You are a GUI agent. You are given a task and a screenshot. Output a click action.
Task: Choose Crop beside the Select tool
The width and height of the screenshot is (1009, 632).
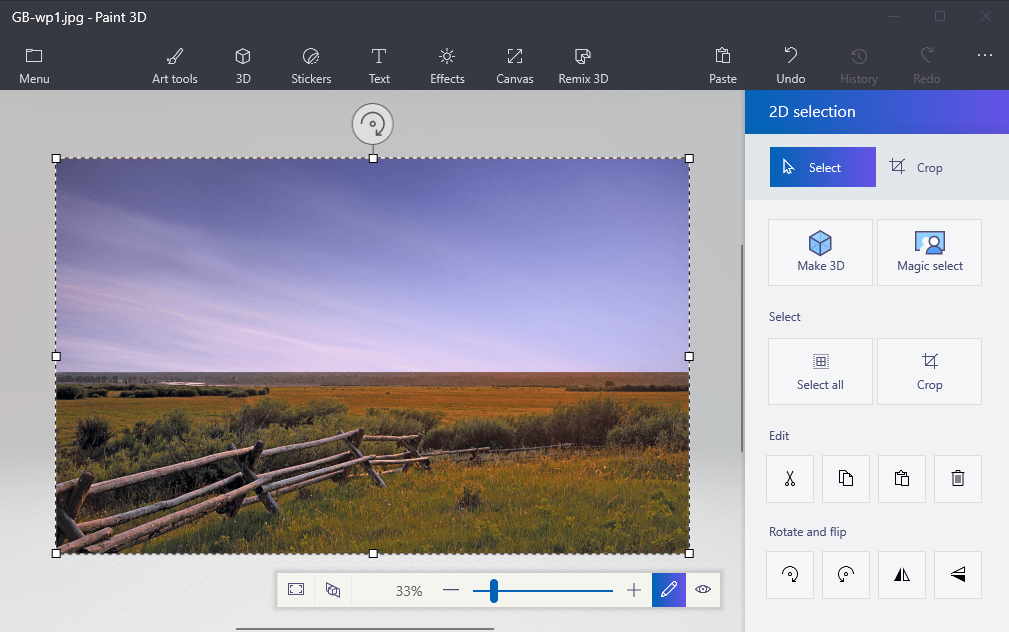click(x=916, y=167)
